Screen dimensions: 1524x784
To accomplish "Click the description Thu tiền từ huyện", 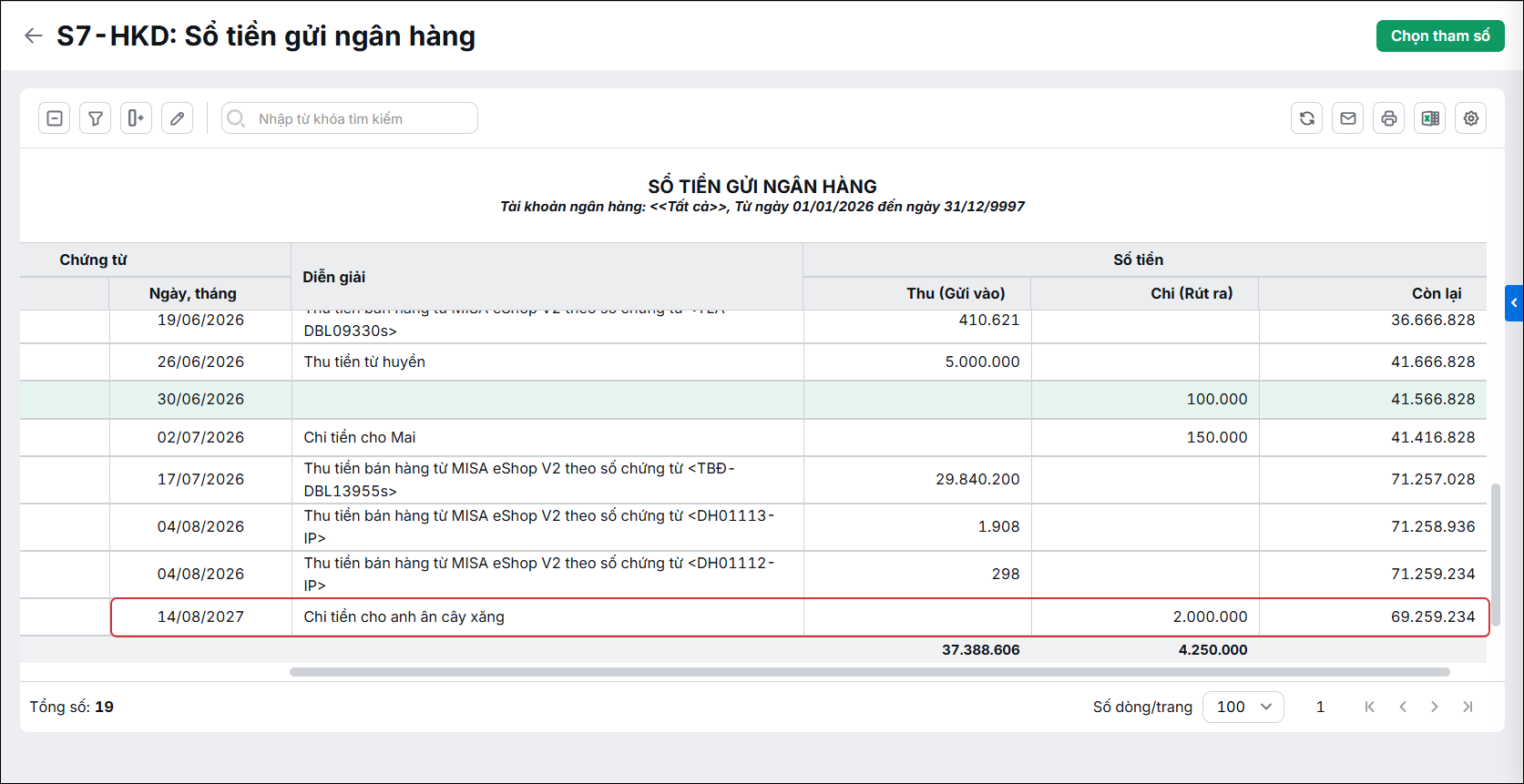I will click(x=364, y=361).
